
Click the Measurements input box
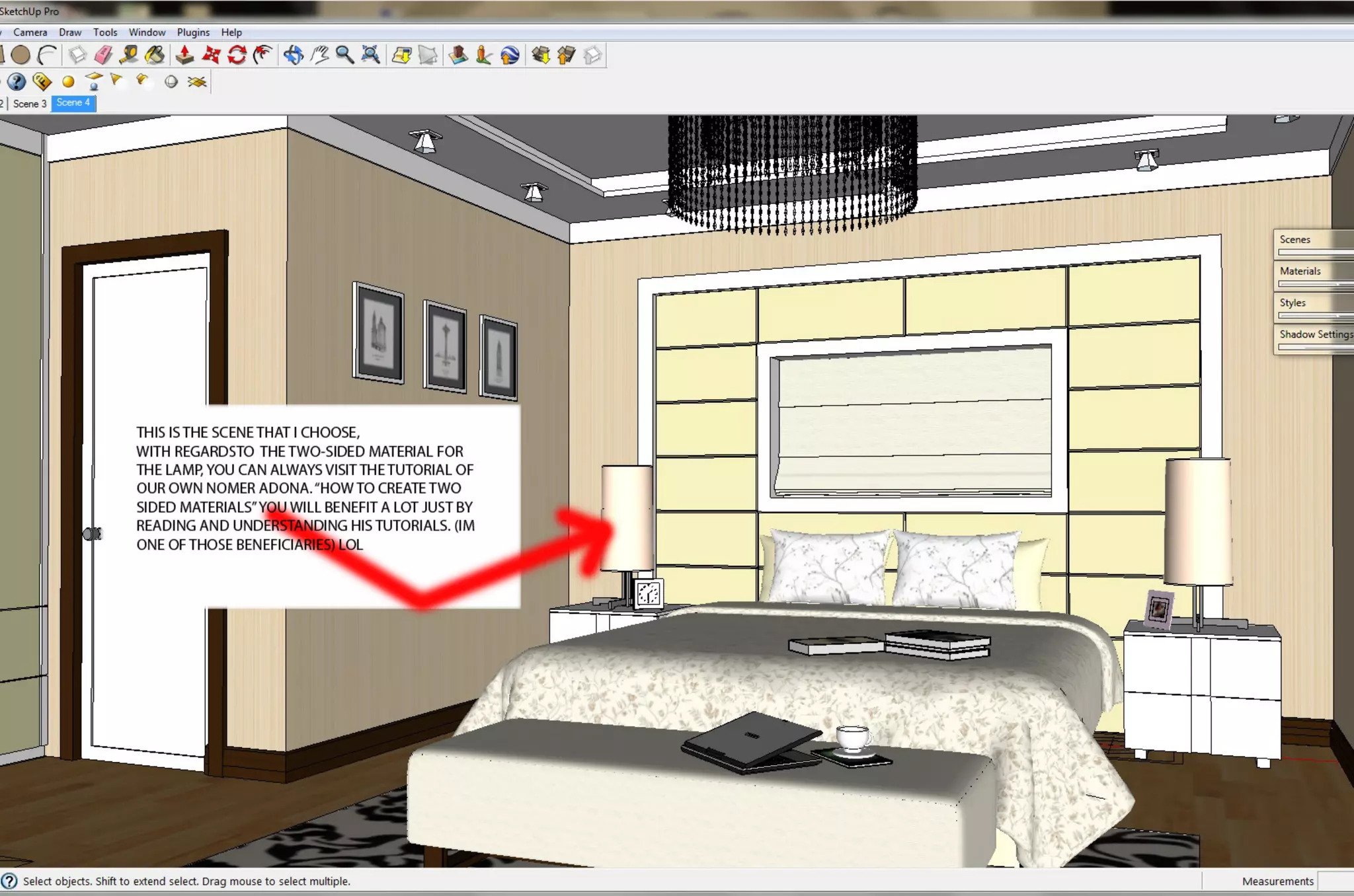click(x=1335, y=881)
